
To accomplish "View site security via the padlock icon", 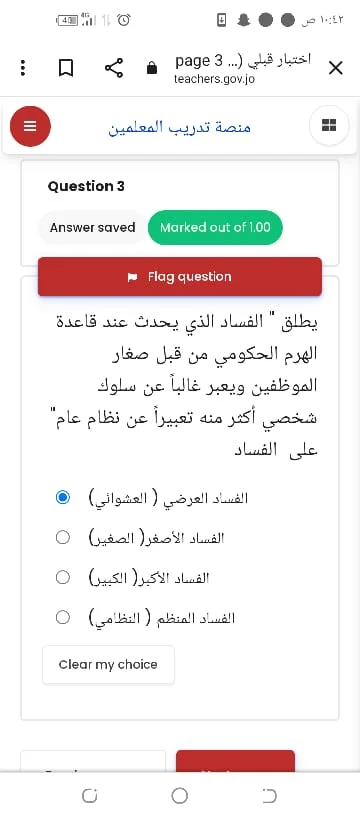I will [152, 69].
